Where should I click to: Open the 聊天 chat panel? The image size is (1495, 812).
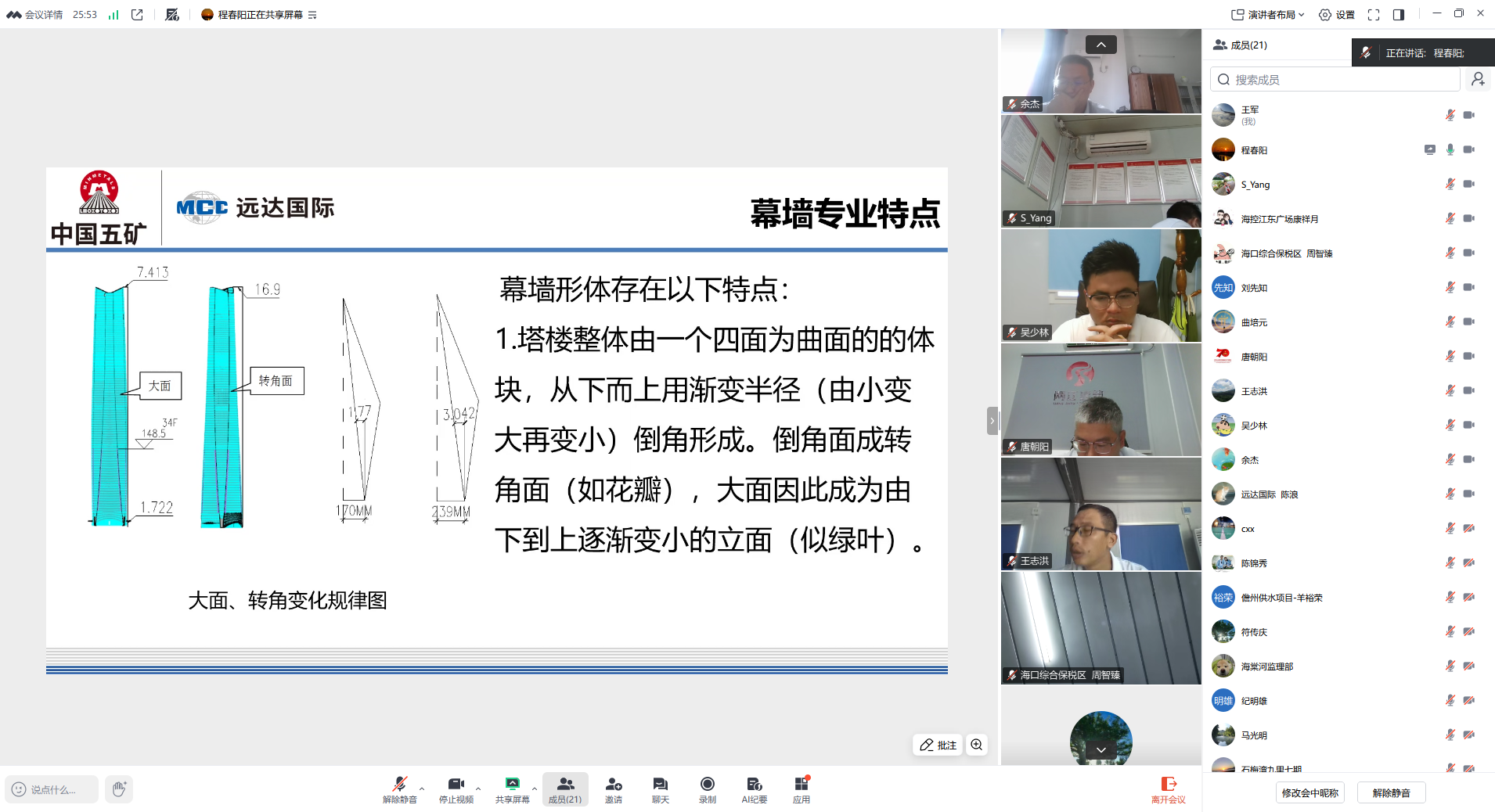tap(660, 785)
